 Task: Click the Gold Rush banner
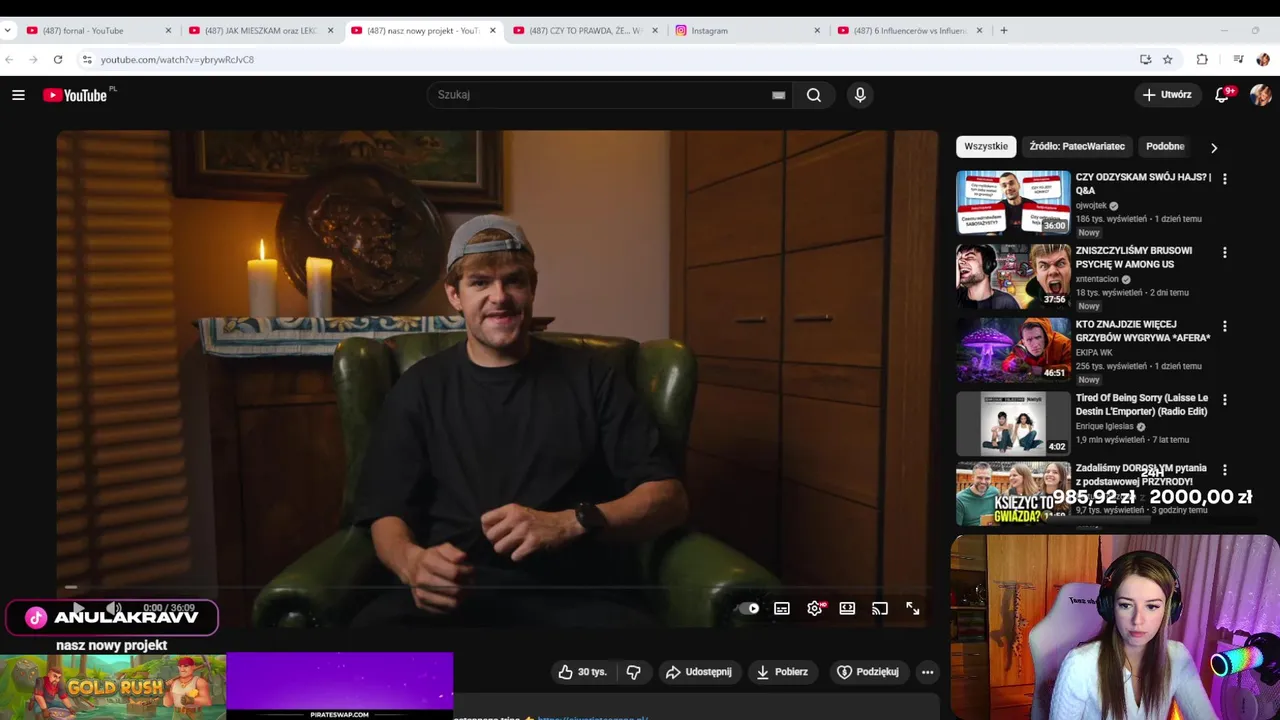click(113, 687)
